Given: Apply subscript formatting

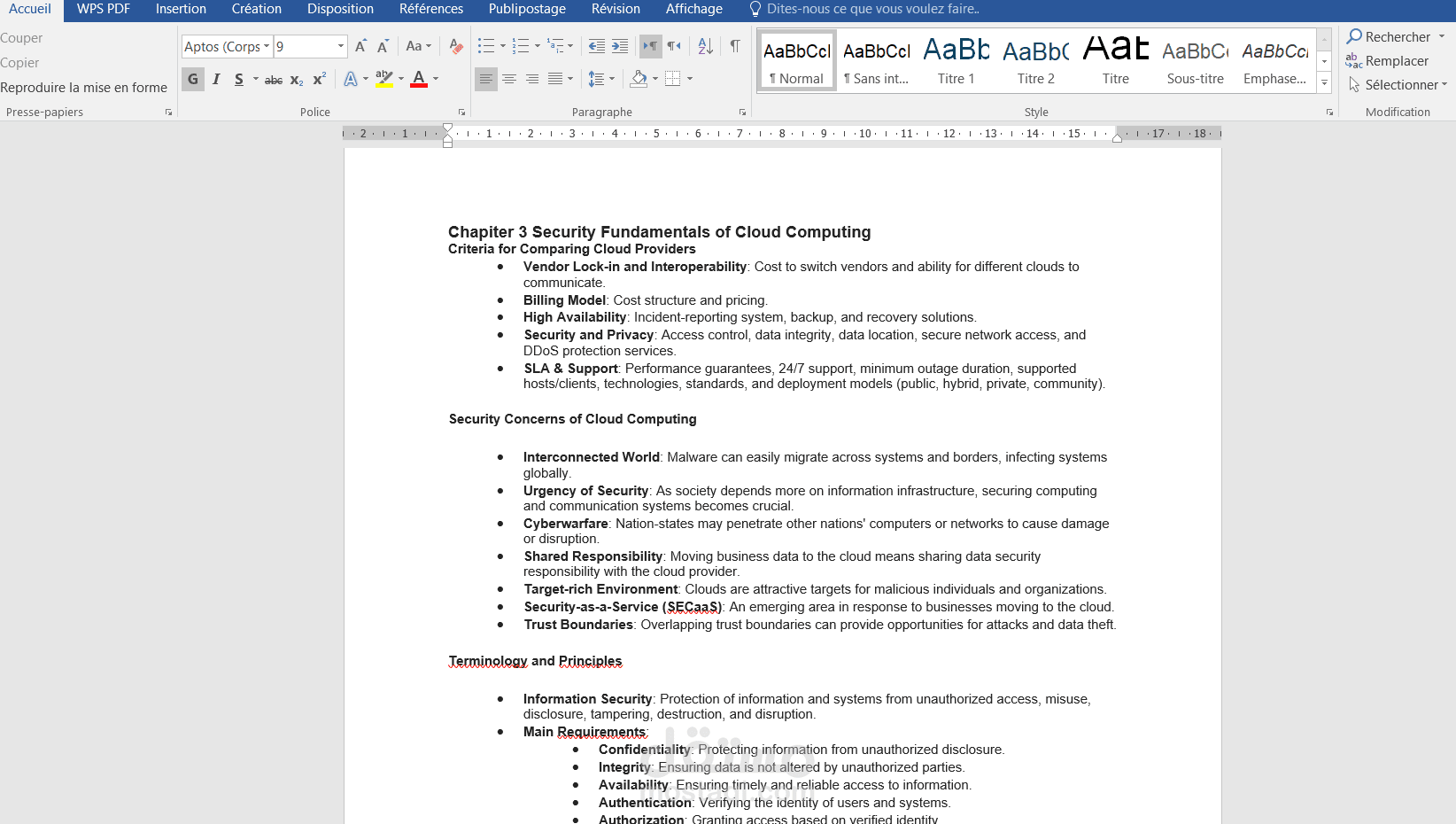Looking at the screenshot, I should tap(297, 79).
